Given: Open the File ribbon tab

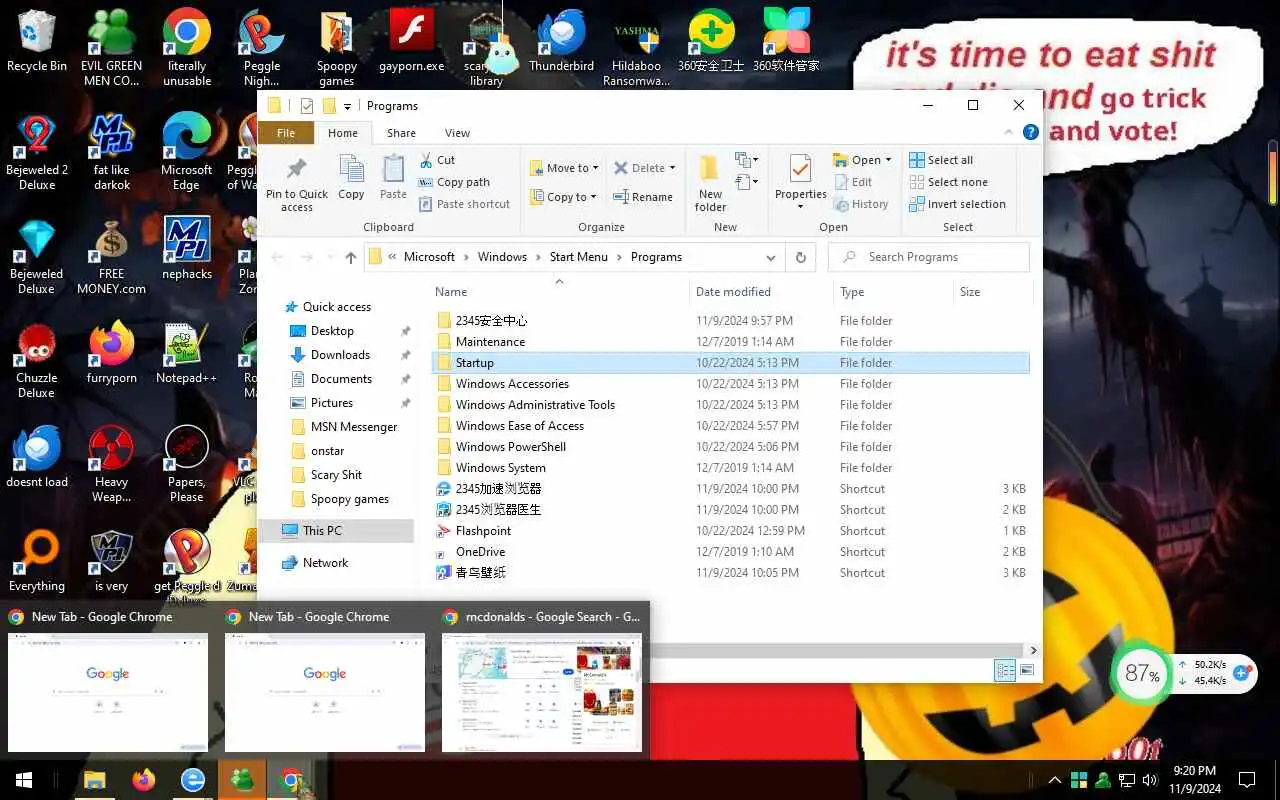Looking at the screenshot, I should point(286,133).
